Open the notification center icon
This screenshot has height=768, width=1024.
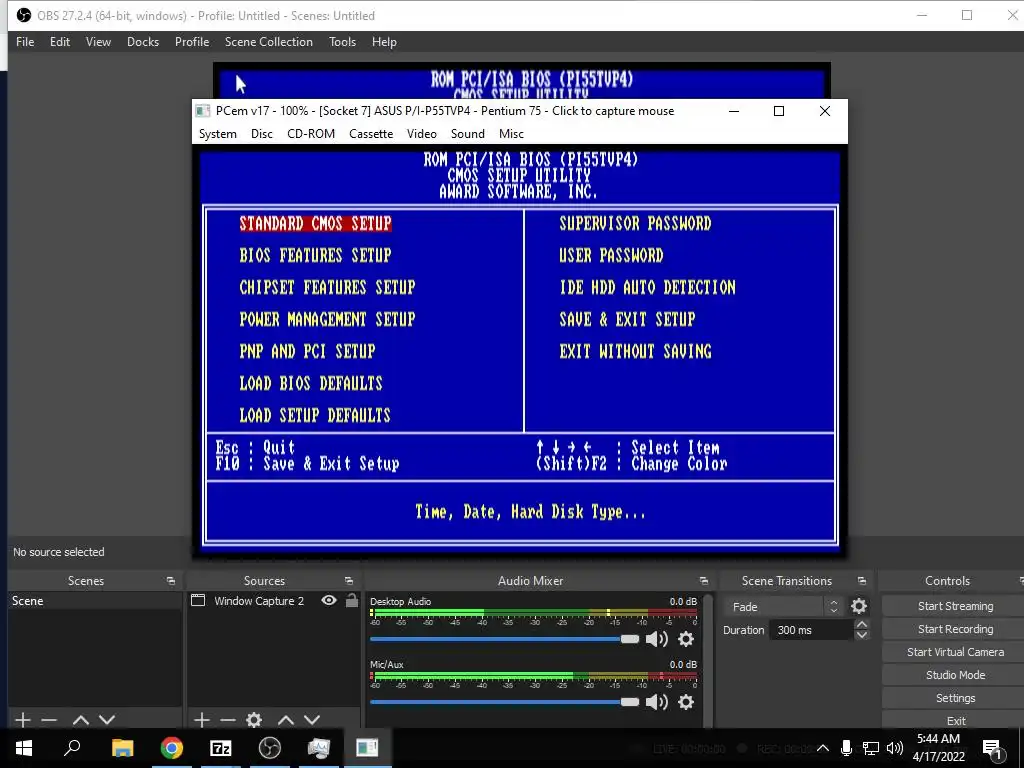(993, 748)
